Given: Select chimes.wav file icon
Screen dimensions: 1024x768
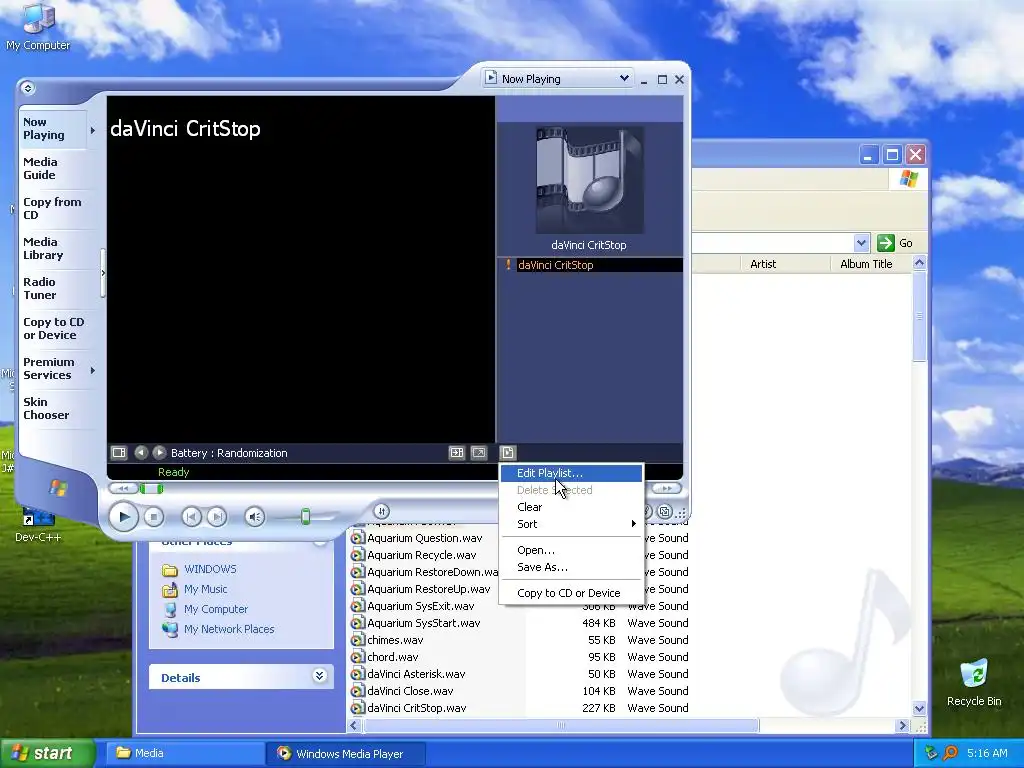Looking at the screenshot, I should click(x=357, y=640).
